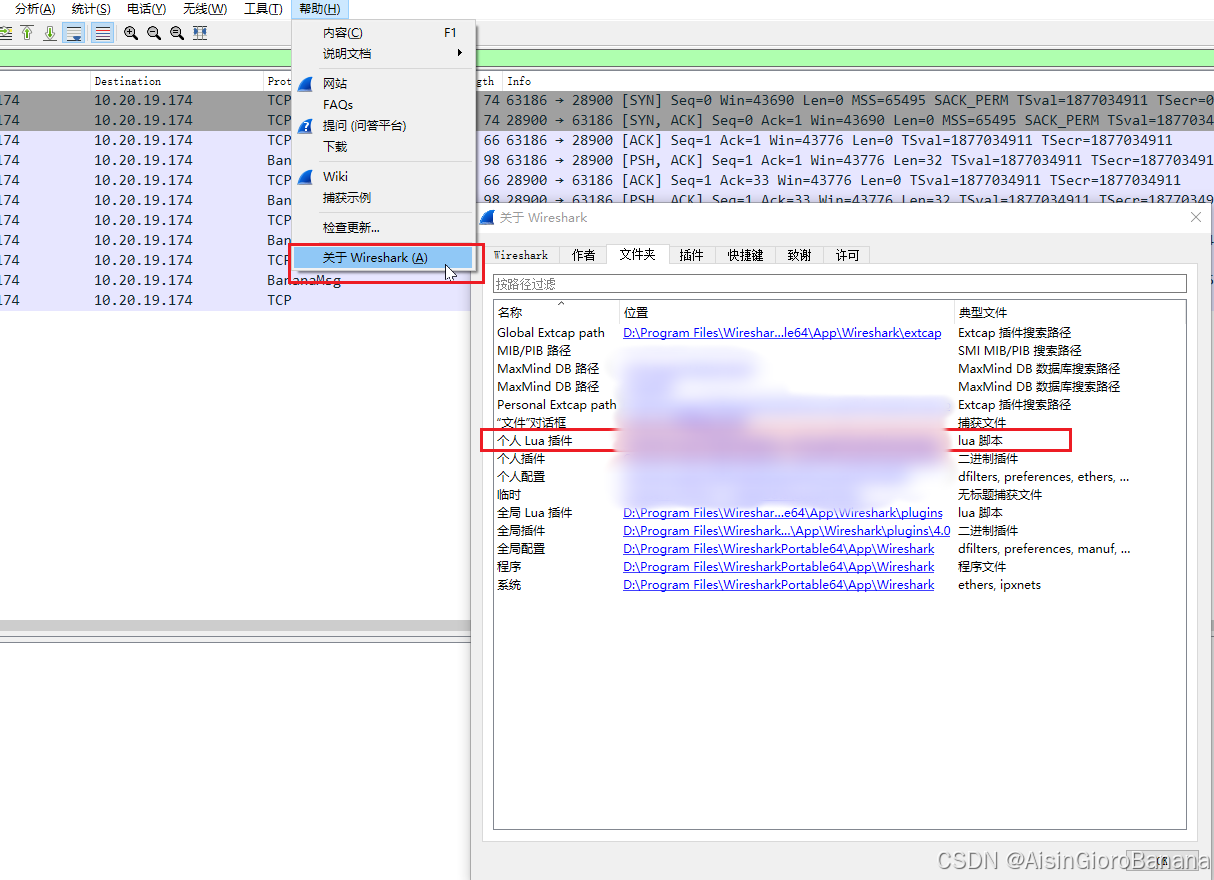
Task: Choose 下载 in Help menu
Action: pyautogui.click(x=384, y=146)
